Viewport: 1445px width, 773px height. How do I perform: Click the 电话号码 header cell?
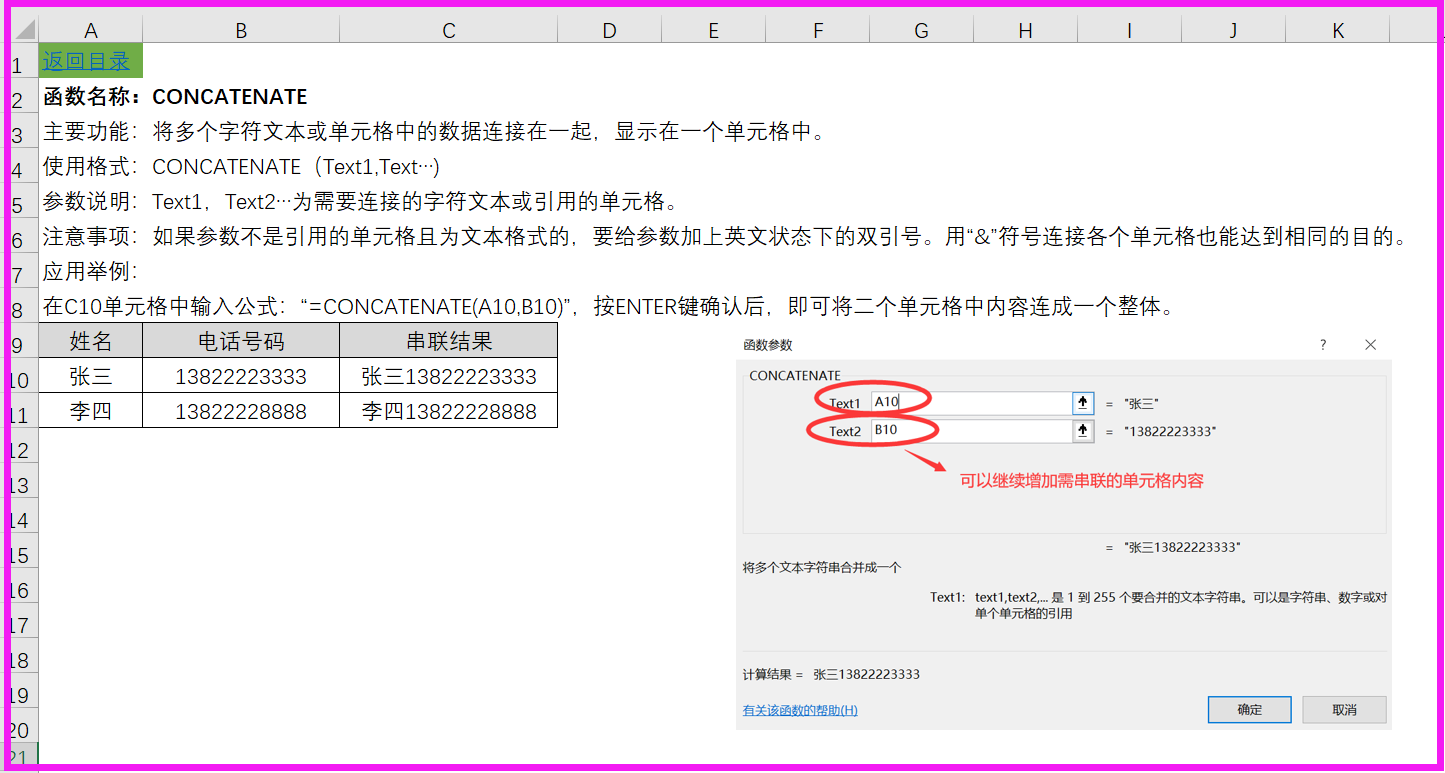[x=241, y=340]
